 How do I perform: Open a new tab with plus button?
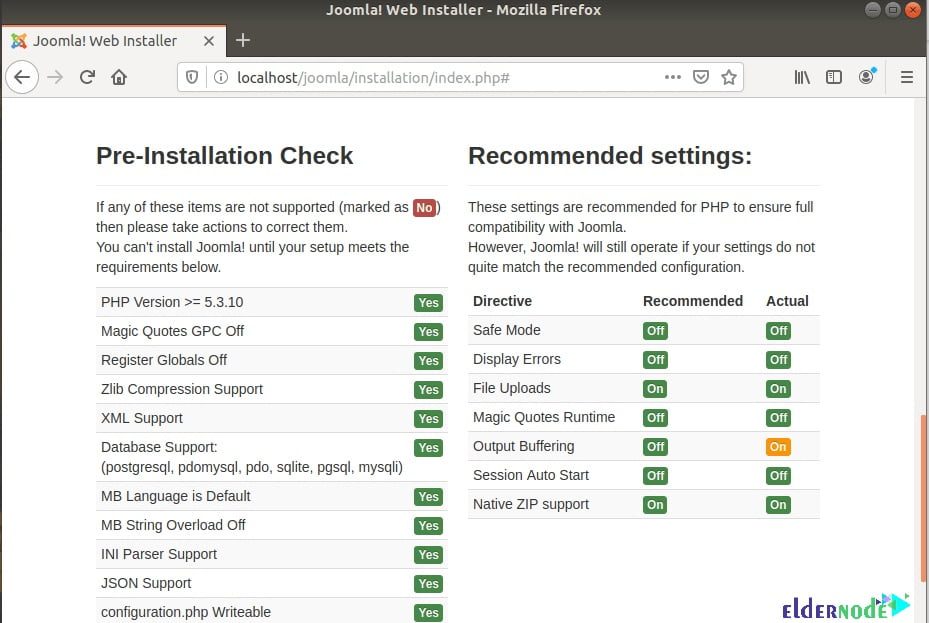click(x=242, y=41)
